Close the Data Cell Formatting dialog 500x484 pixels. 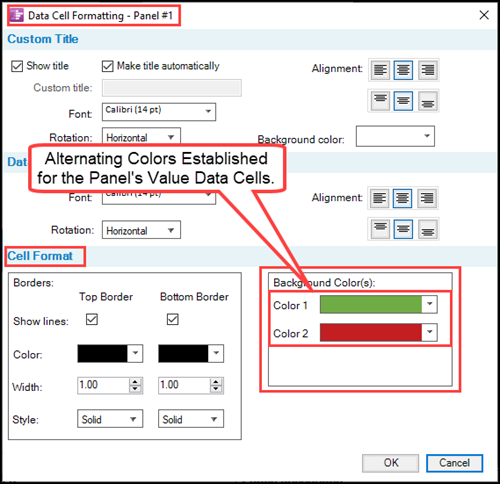point(484,15)
